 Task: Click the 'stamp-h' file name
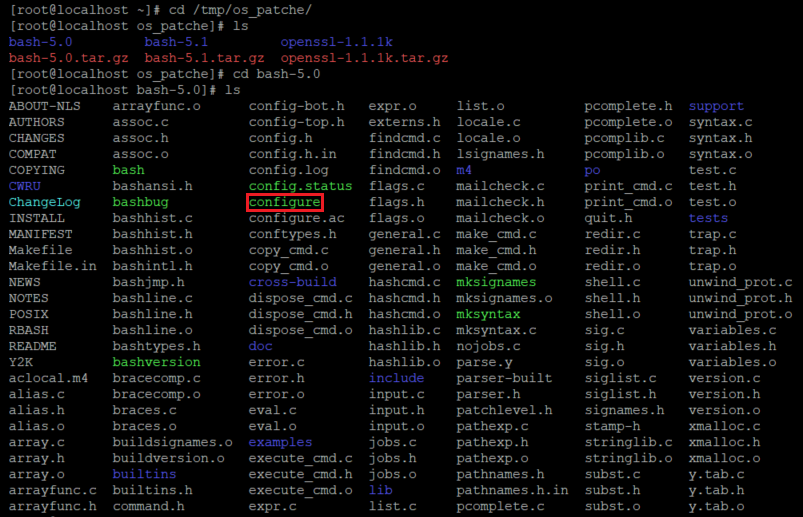click(x=612, y=426)
